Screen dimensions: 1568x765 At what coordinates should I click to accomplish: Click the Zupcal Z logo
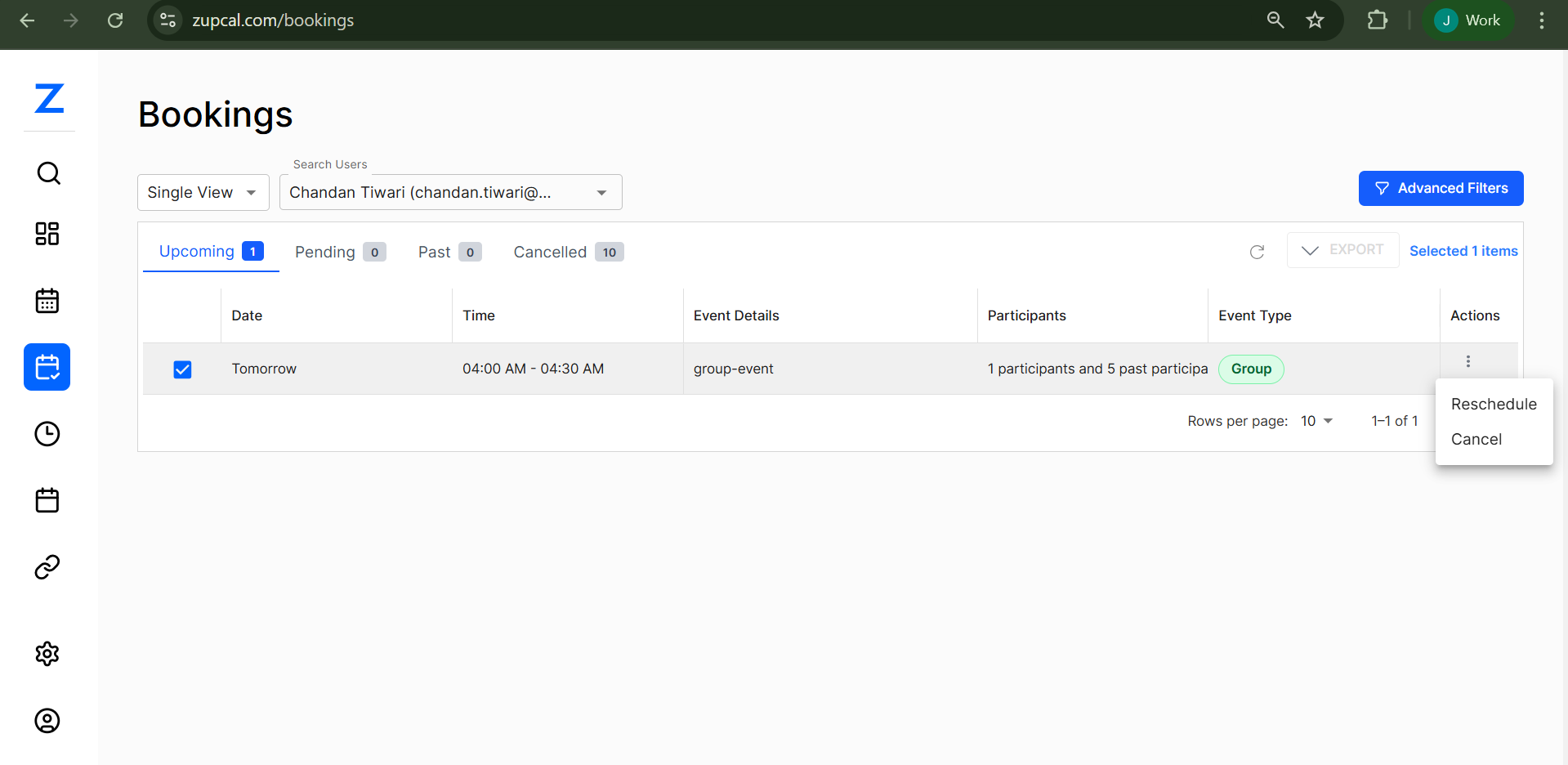pyautogui.click(x=49, y=99)
